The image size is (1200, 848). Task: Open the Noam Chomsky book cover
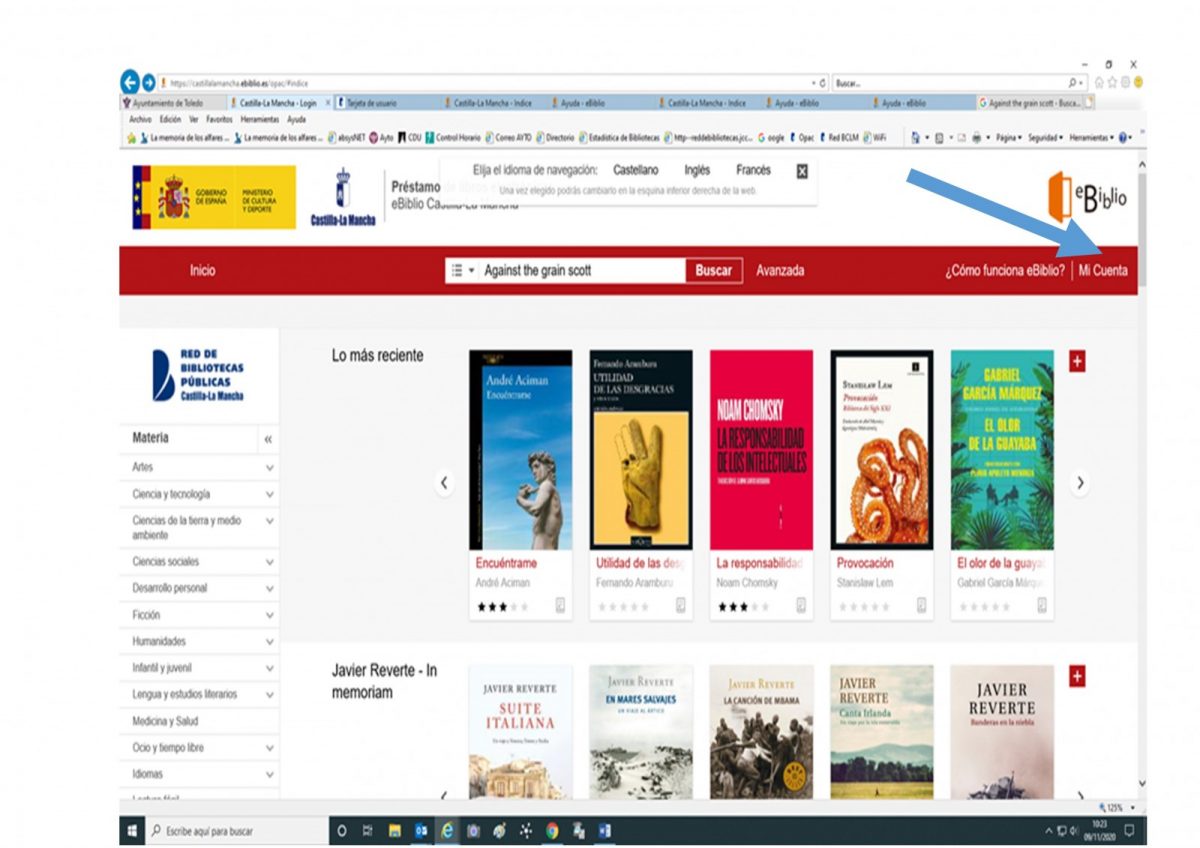pyautogui.click(x=761, y=450)
